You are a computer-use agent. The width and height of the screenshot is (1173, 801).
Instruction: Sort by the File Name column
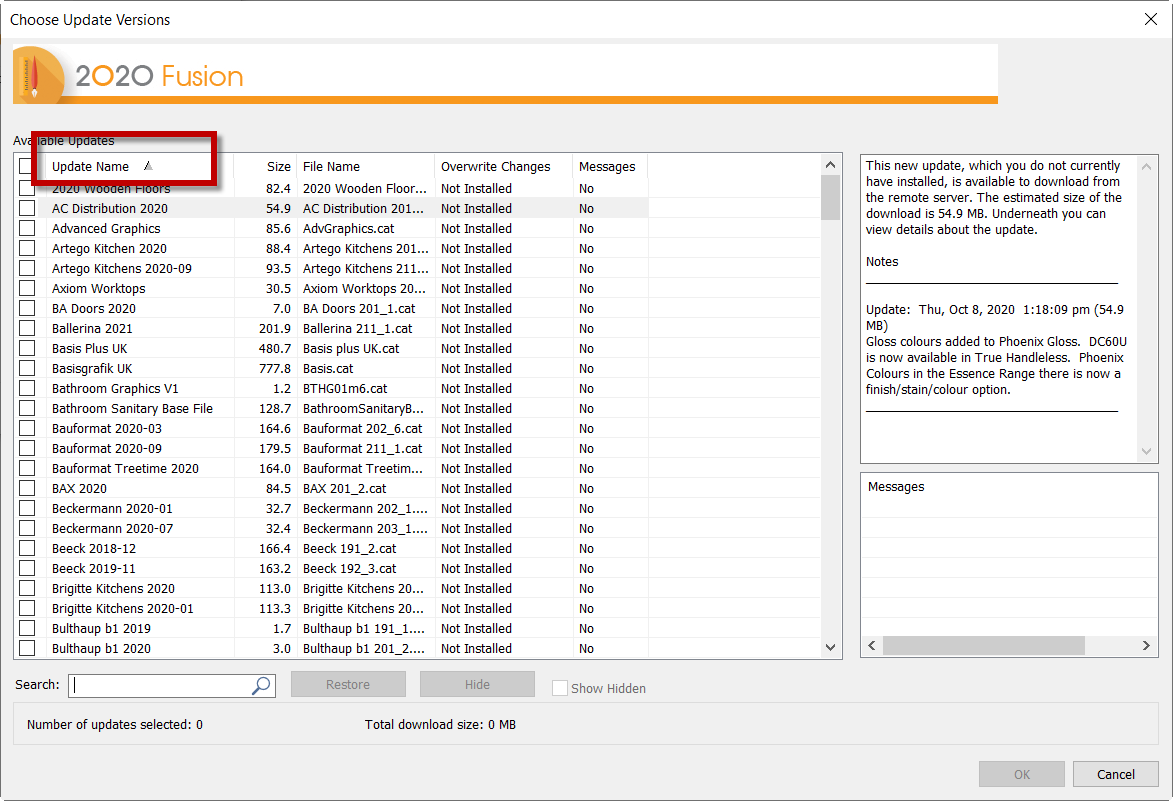pyautogui.click(x=365, y=166)
